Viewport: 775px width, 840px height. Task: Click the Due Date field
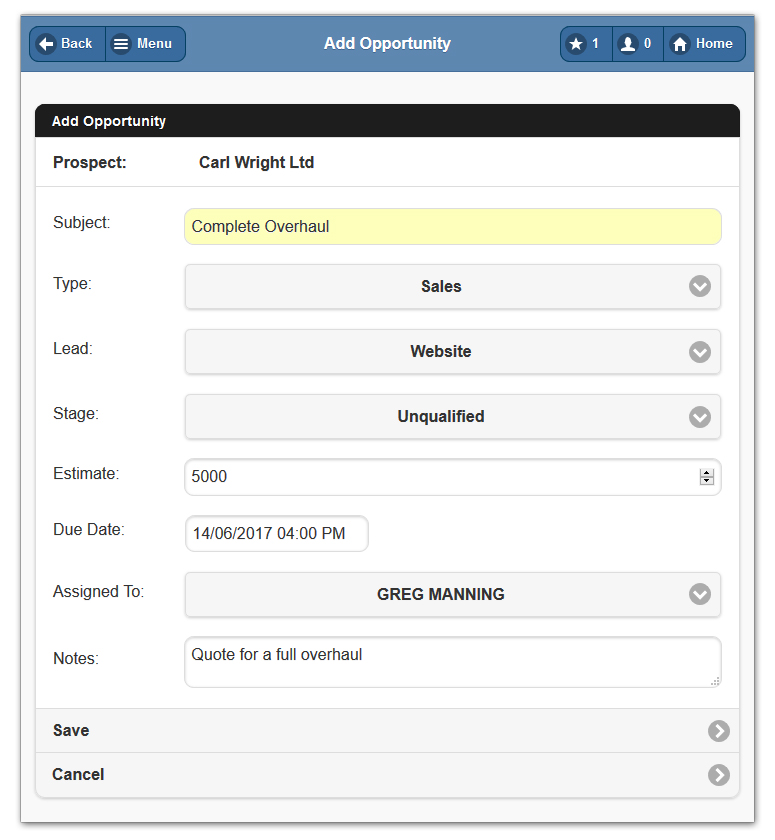click(x=276, y=534)
